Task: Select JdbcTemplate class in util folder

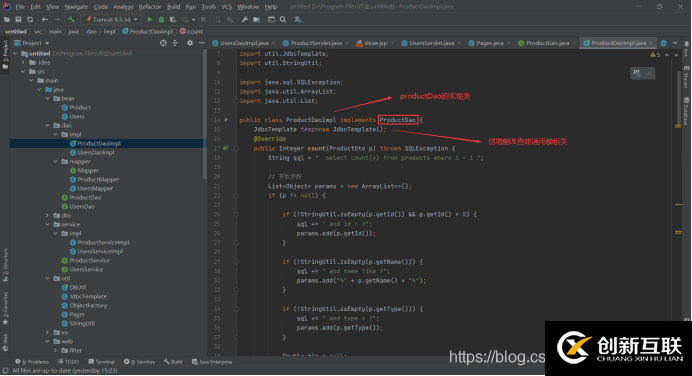Action: coord(88,297)
